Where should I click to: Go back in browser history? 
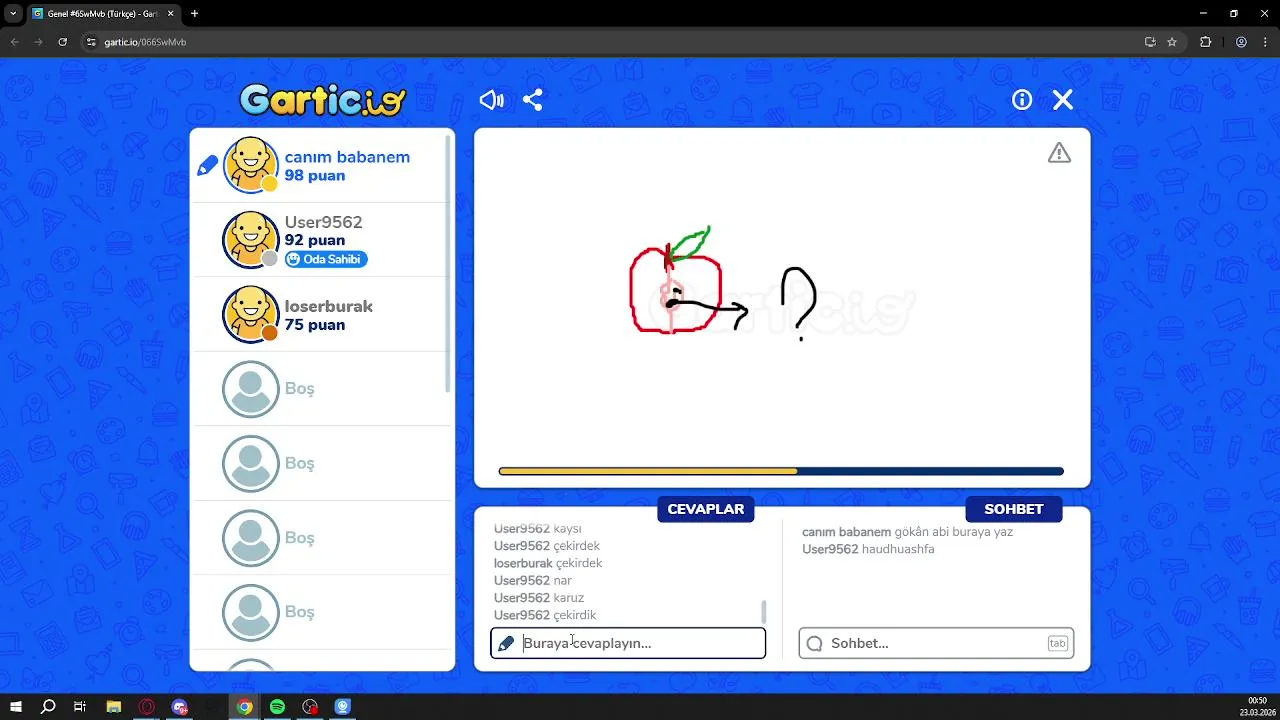14,42
